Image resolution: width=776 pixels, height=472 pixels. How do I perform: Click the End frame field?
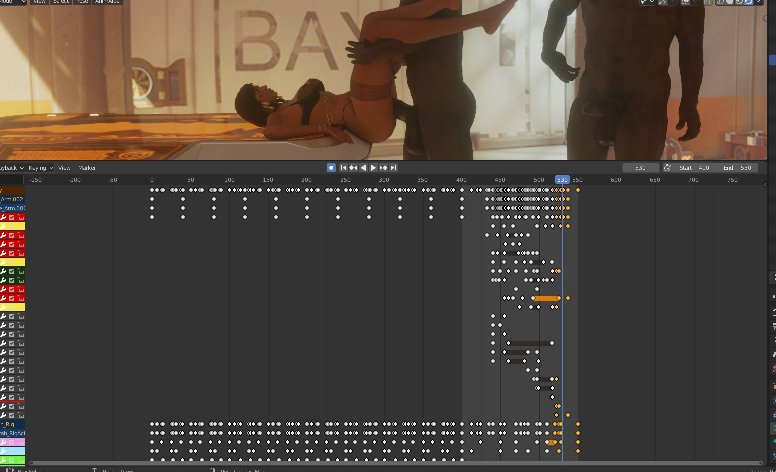tap(737, 168)
